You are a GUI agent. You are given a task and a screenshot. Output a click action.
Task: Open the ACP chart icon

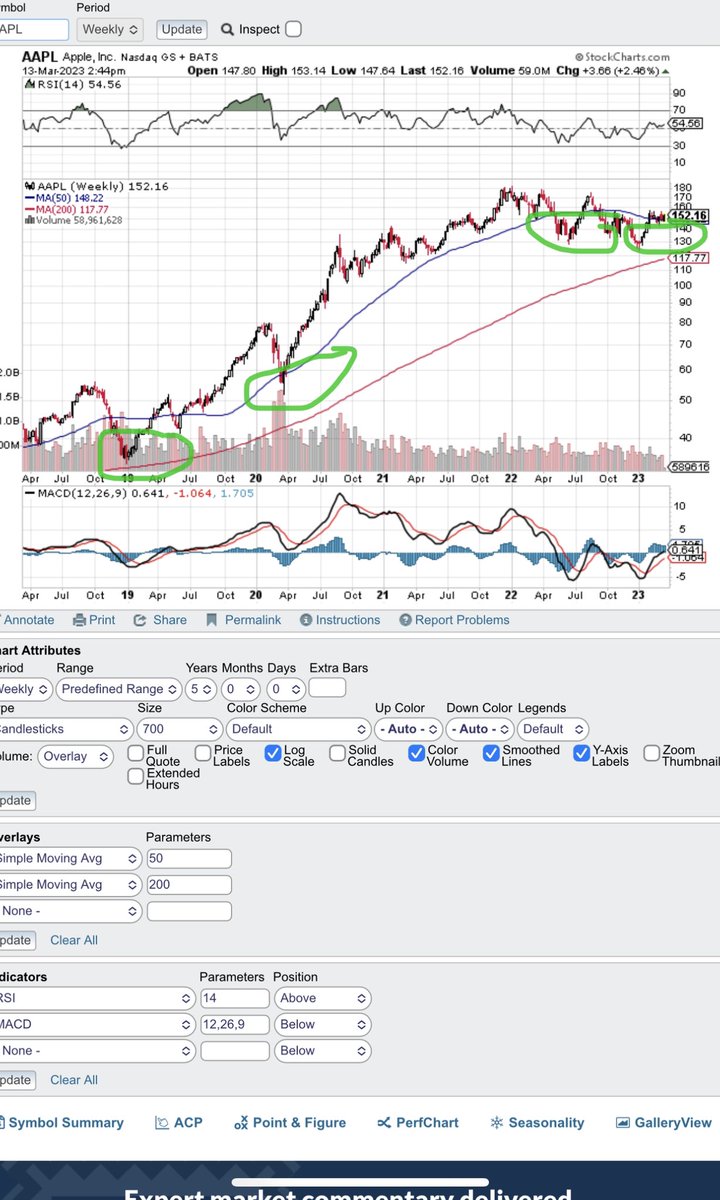[x=162, y=1123]
